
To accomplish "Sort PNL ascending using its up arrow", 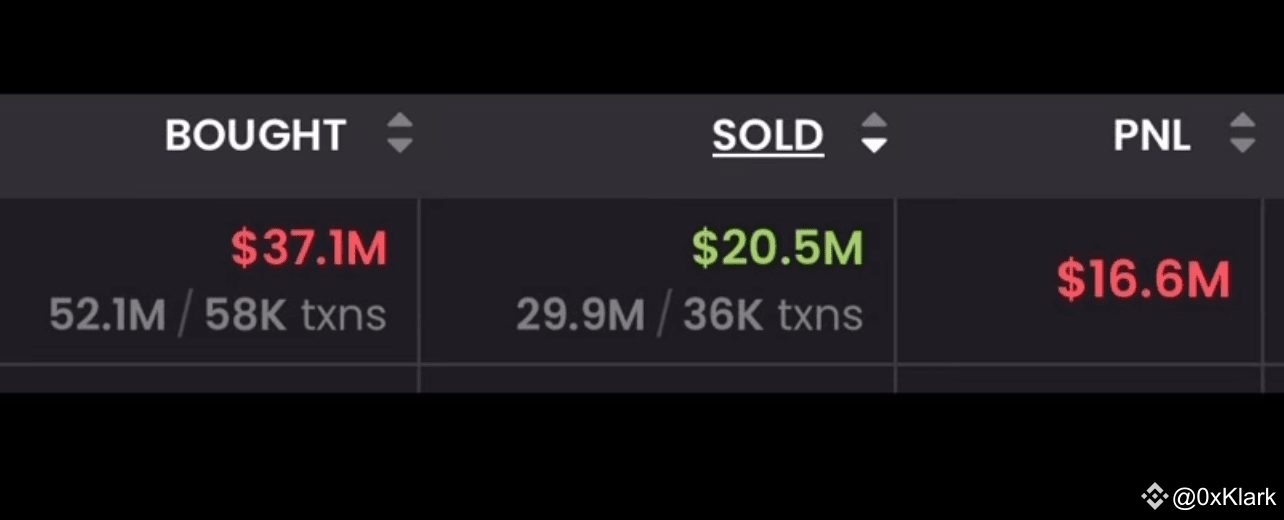I will pyautogui.click(x=1242, y=121).
